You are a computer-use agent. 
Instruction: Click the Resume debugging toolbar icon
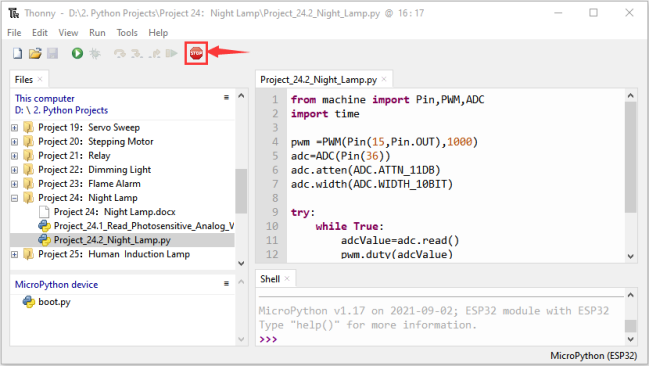coord(171,53)
